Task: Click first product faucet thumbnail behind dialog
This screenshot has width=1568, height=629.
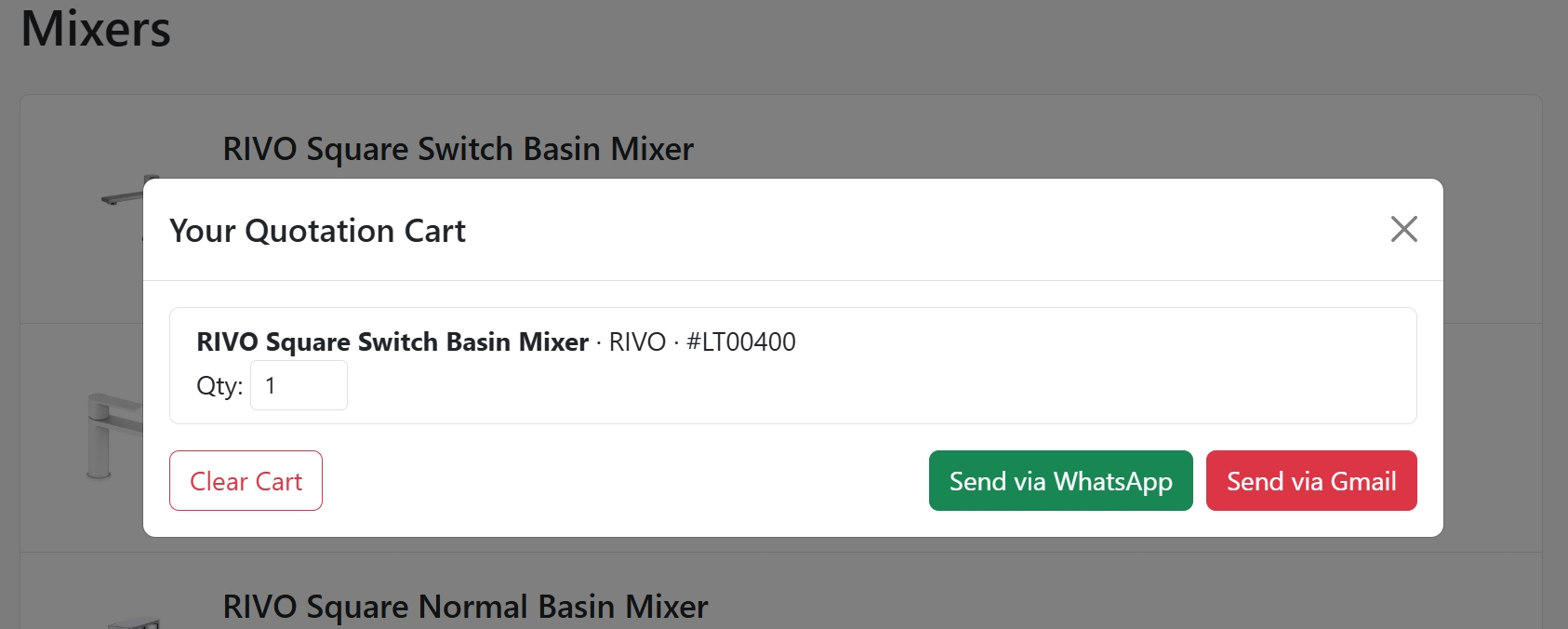Action: coord(126,194)
